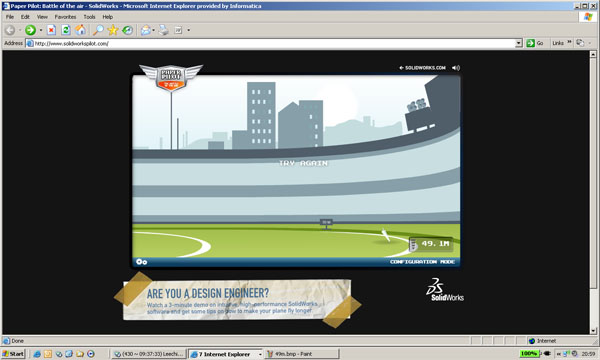Click the Refresh page icon

coord(66,30)
